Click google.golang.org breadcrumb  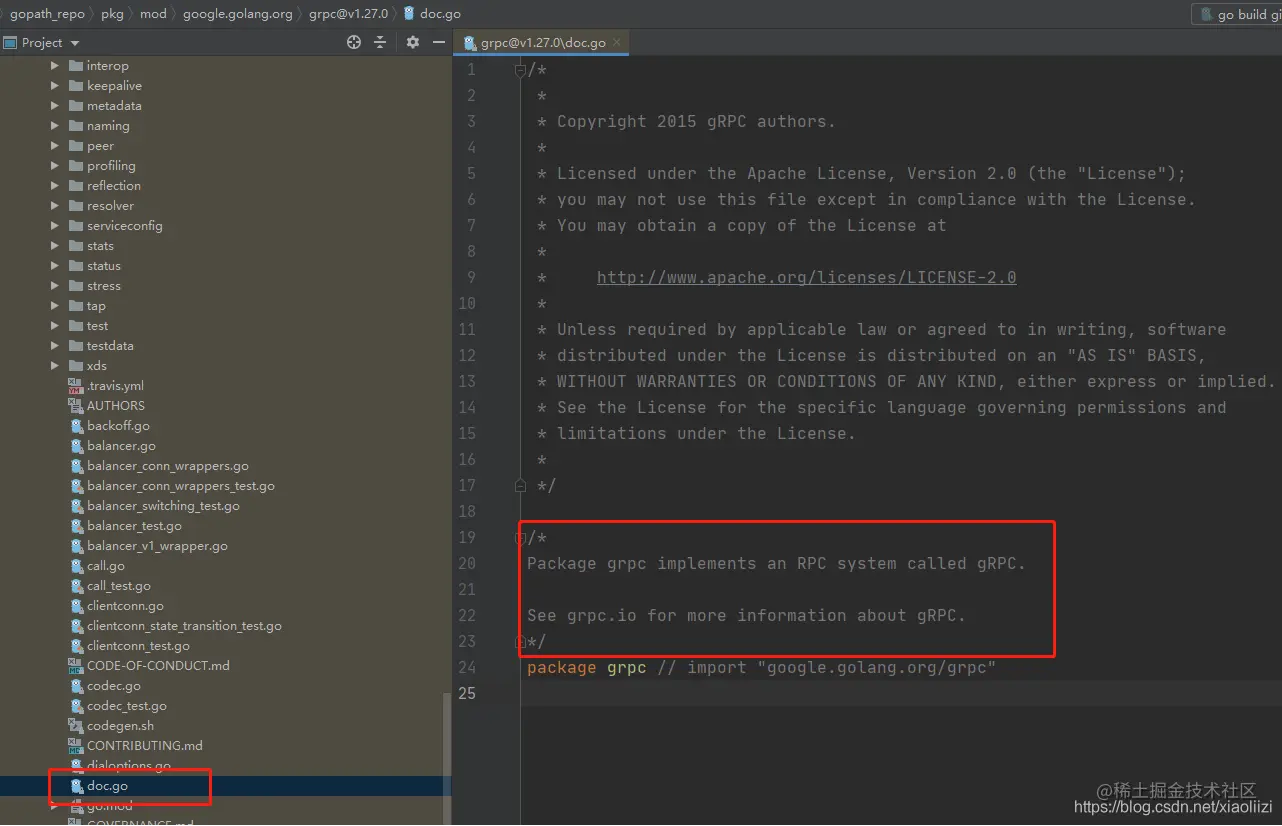click(237, 14)
